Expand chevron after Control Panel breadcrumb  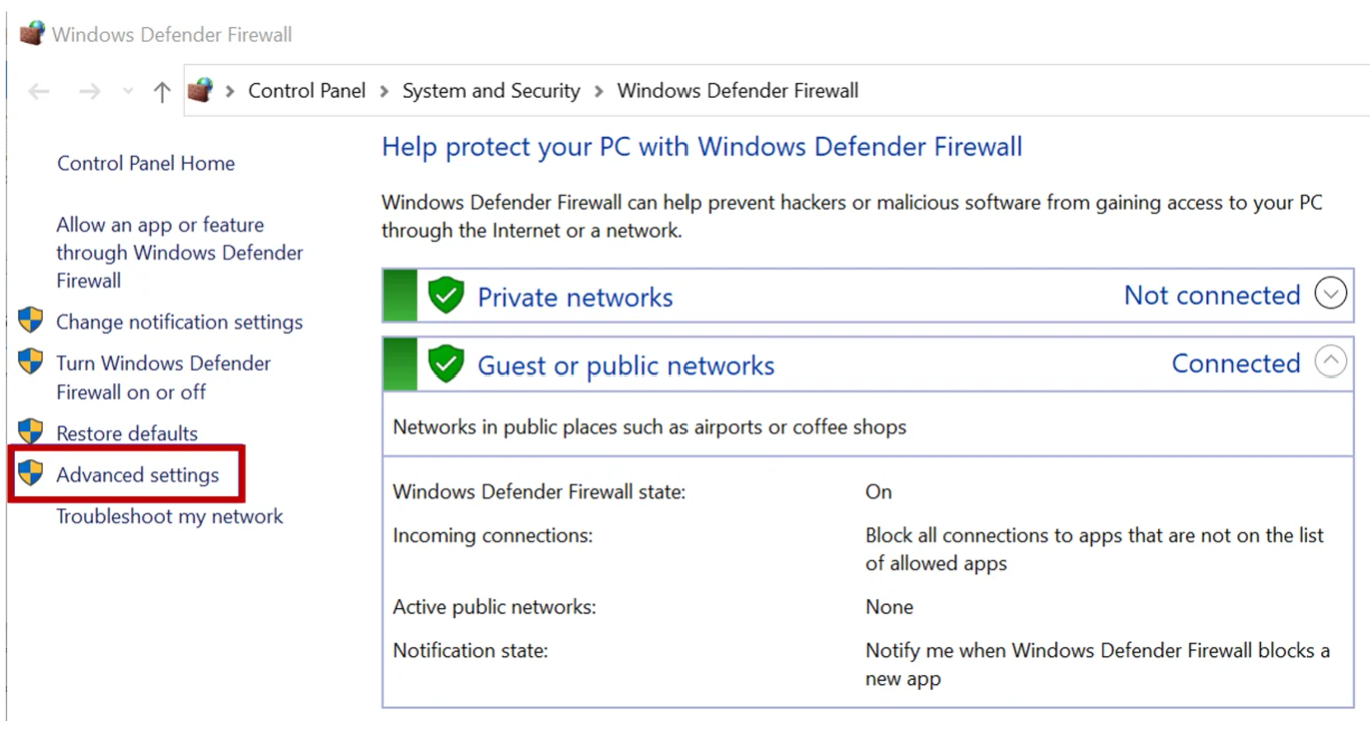pos(384,91)
